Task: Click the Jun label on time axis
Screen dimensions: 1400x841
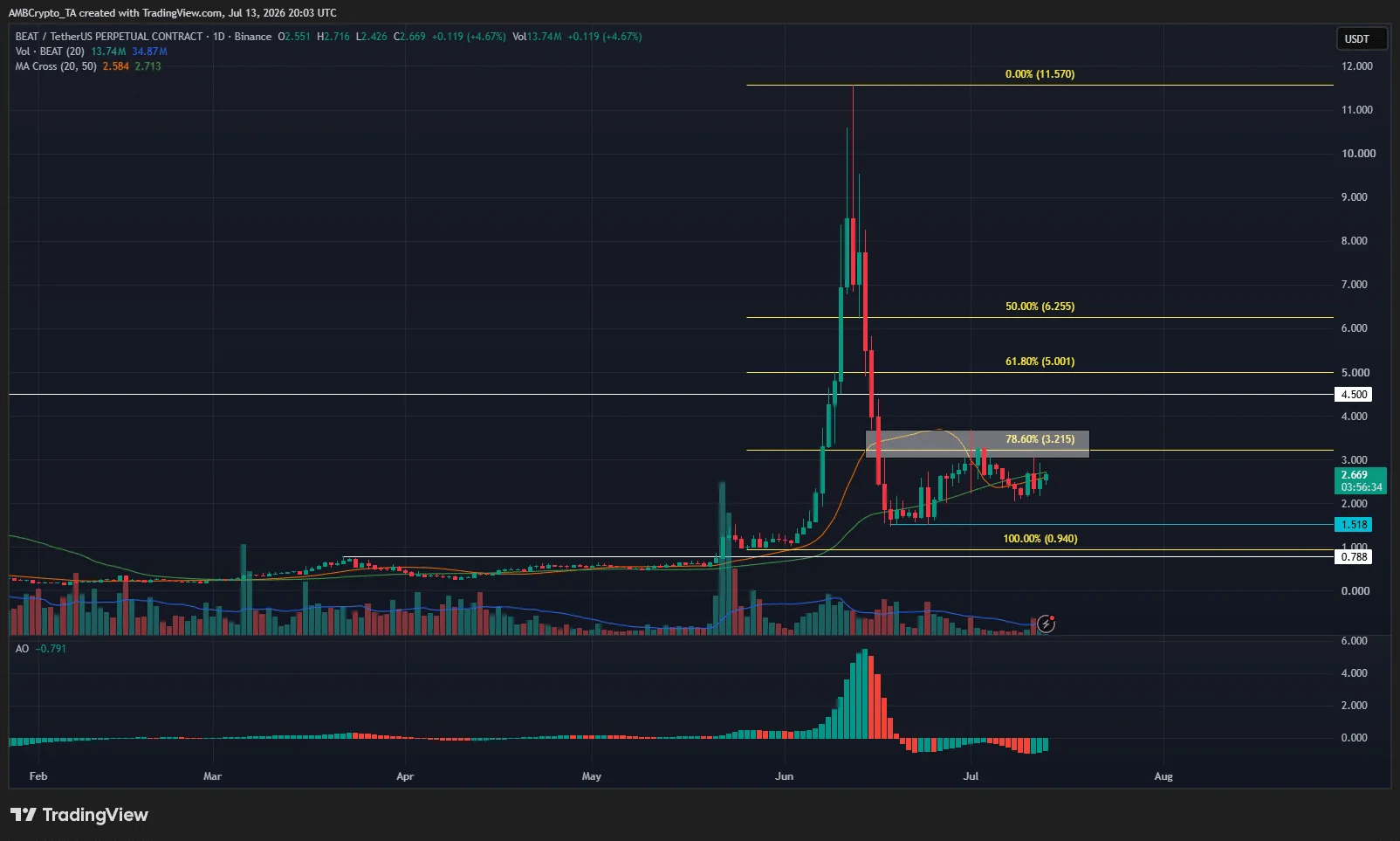Action: [x=784, y=776]
